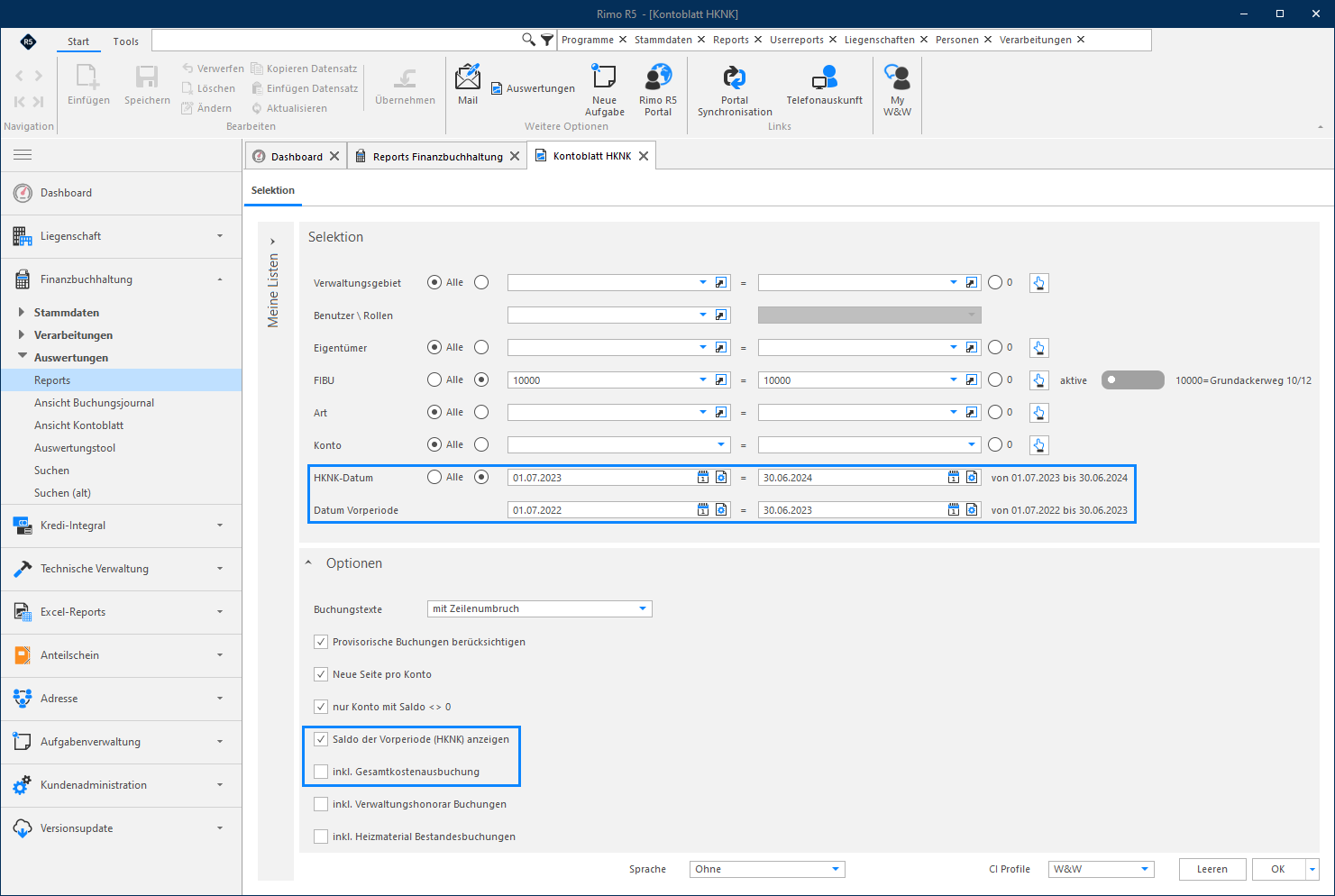Click the Rimo R5 application logo
The height and width of the screenshot is (896, 1335).
[29, 41]
